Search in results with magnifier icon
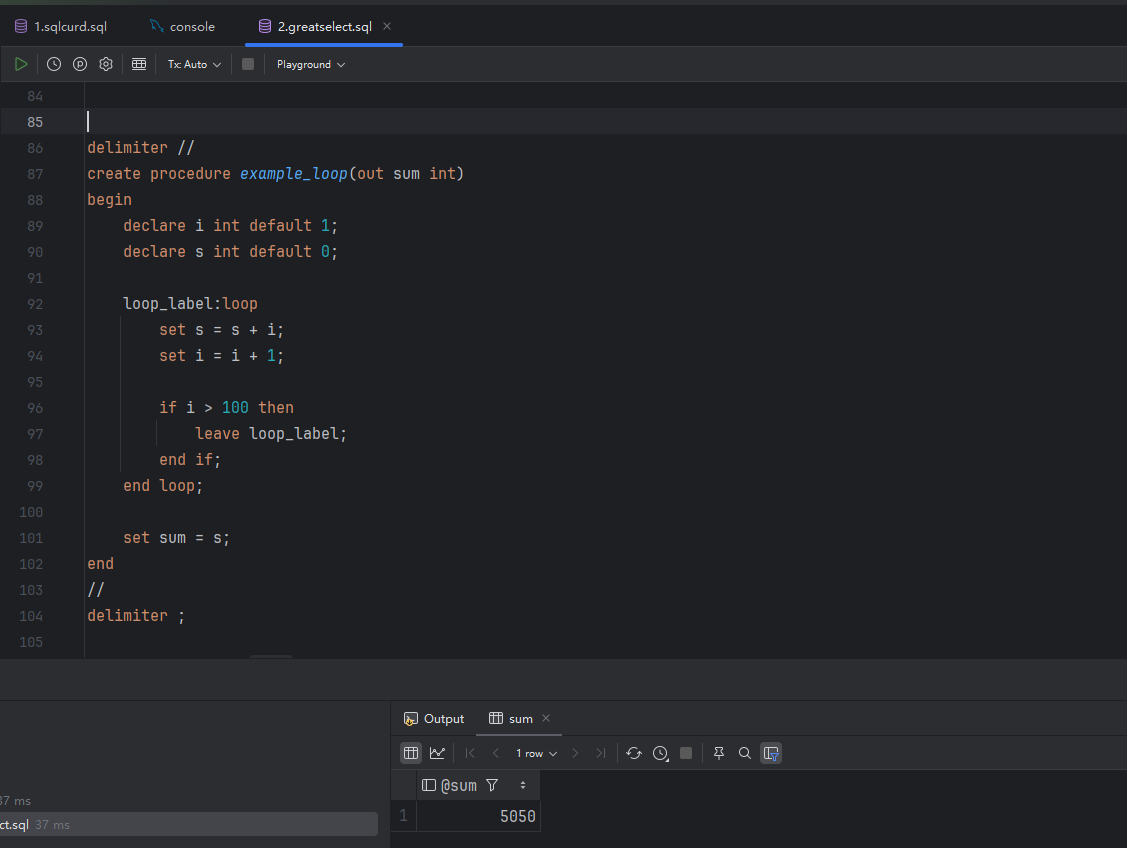 (x=745, y=753)
